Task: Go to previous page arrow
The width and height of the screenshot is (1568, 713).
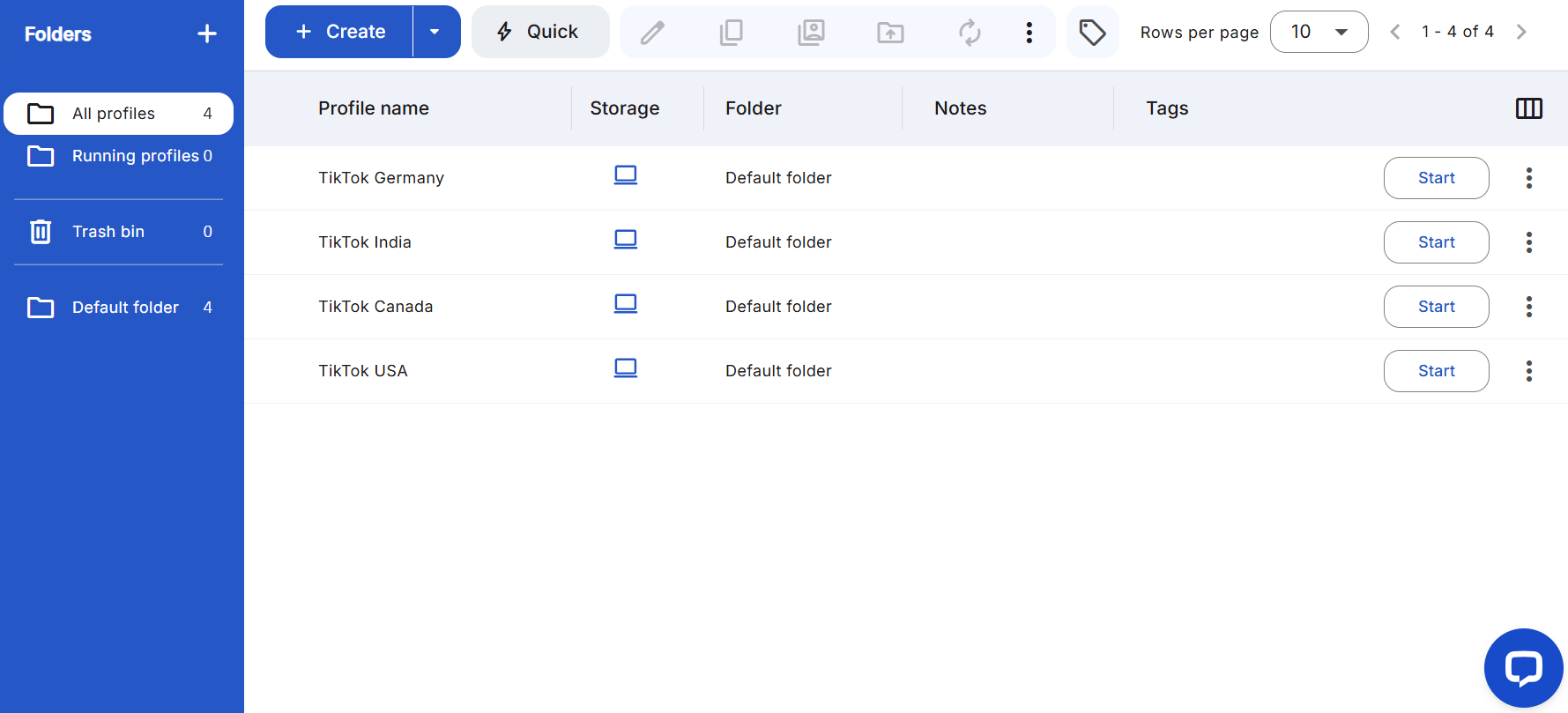Action: click(x=1394, y=32)
